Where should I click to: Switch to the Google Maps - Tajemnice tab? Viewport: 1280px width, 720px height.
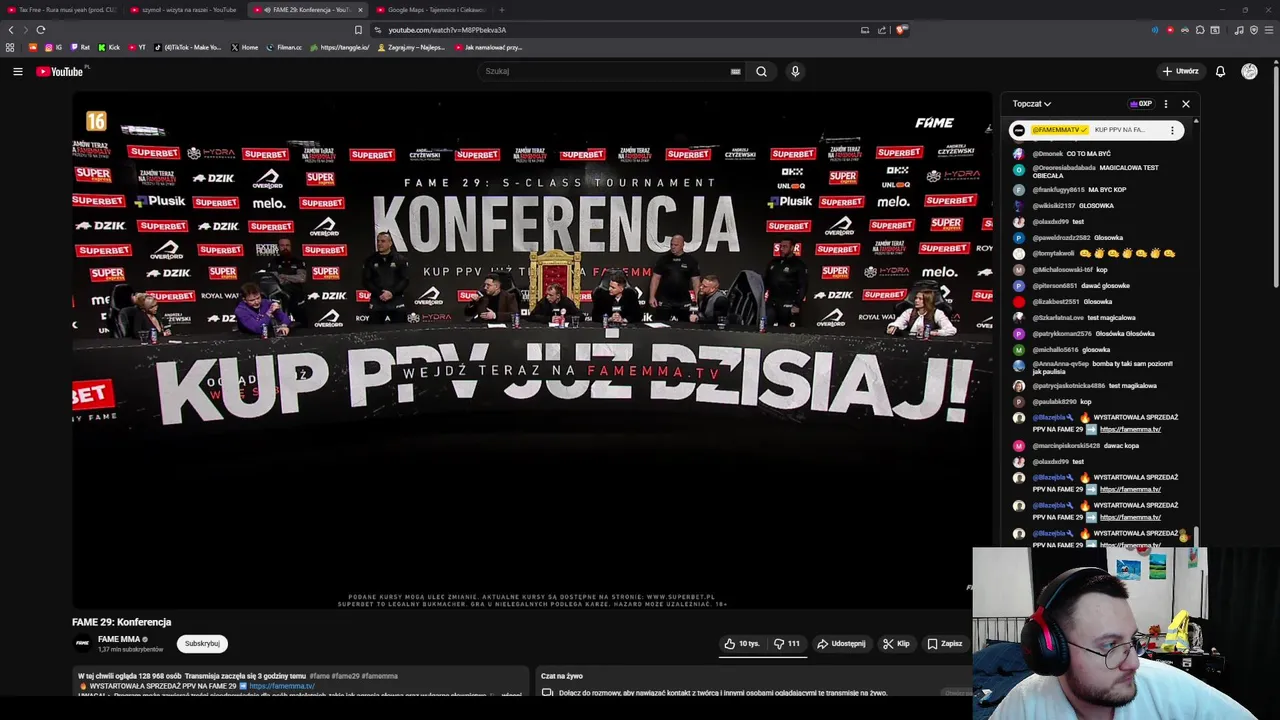coord(431,10)
